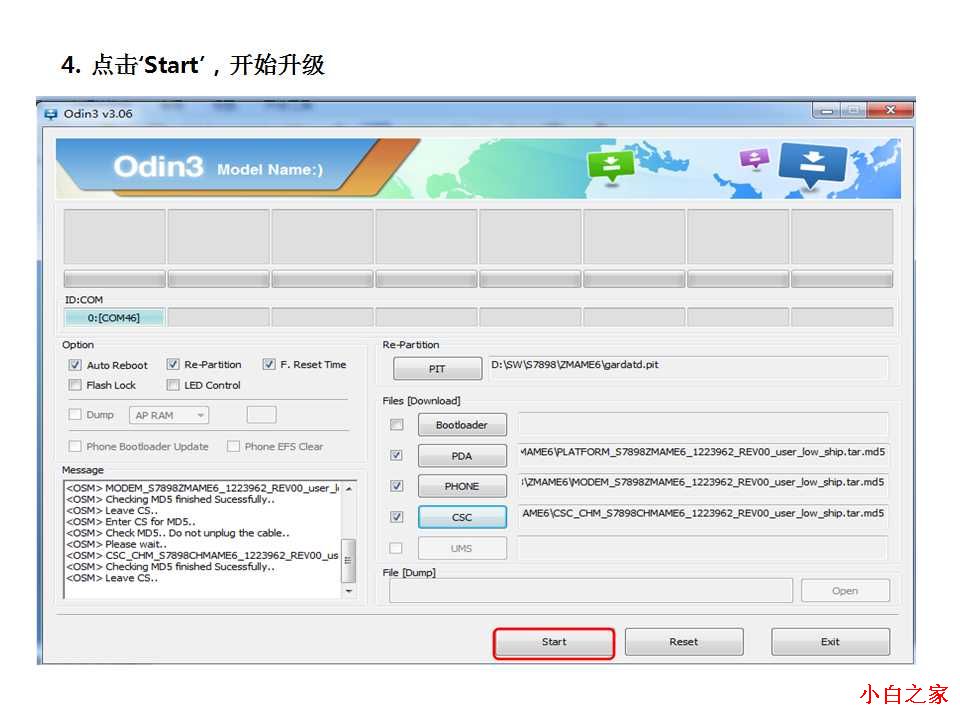
Task: Click the message log scroll up arrow
Action: [349, 489]
